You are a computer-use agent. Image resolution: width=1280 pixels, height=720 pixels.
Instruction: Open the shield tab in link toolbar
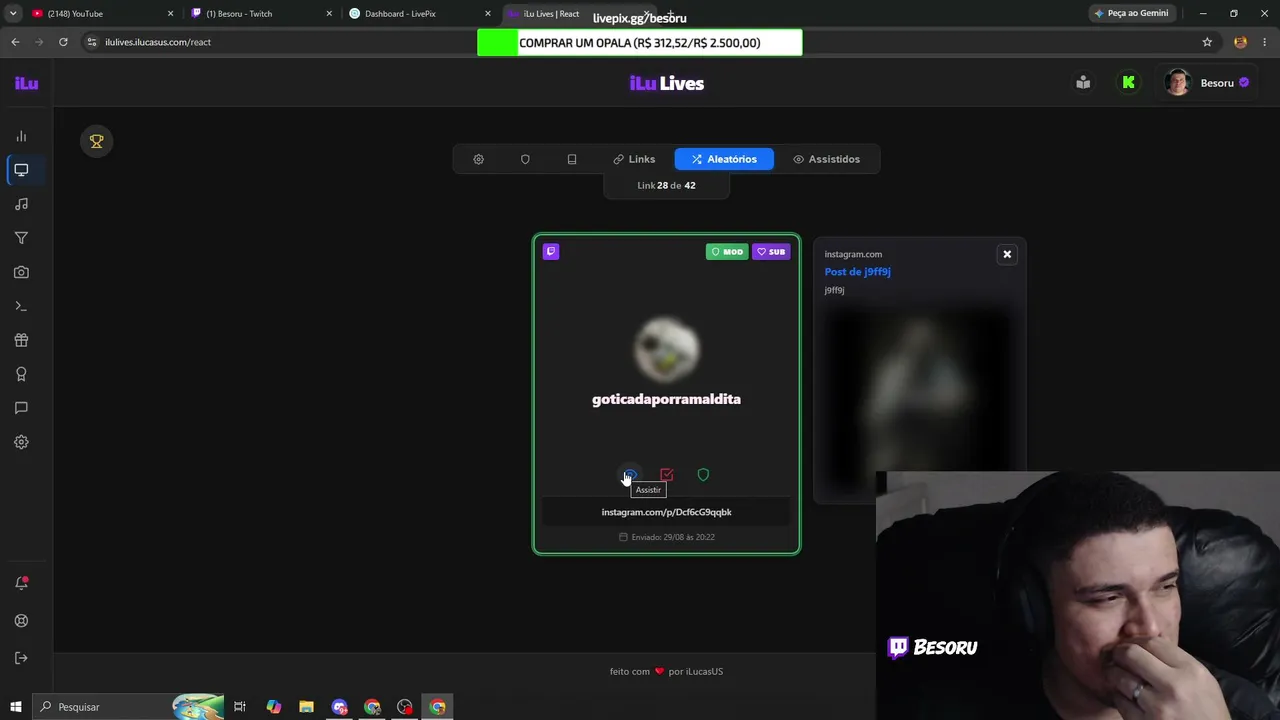pos(525,159)
